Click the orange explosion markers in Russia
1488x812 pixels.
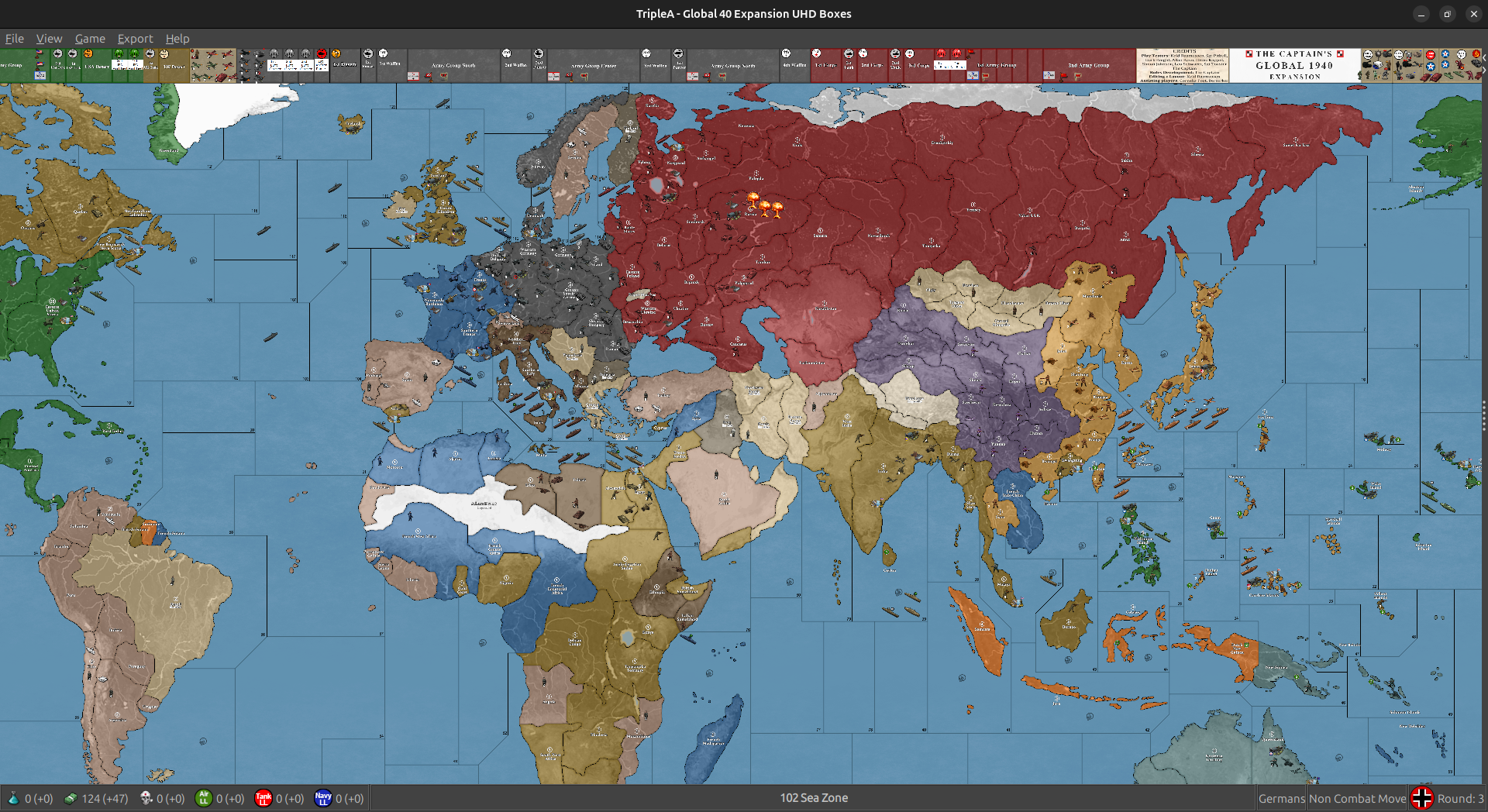click(x=765, y=205)
